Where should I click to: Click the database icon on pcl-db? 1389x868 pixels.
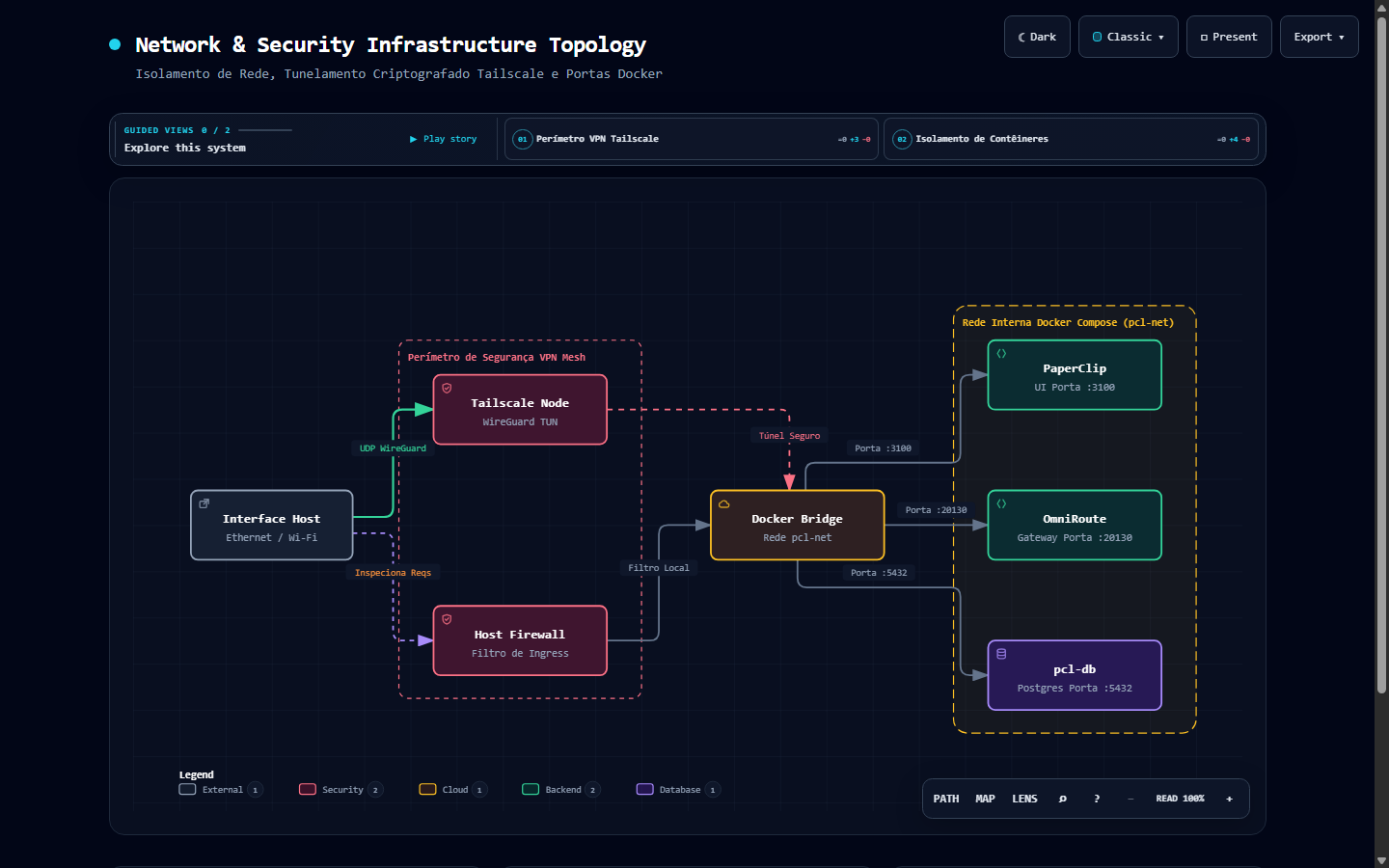[x=1001, y=654]
